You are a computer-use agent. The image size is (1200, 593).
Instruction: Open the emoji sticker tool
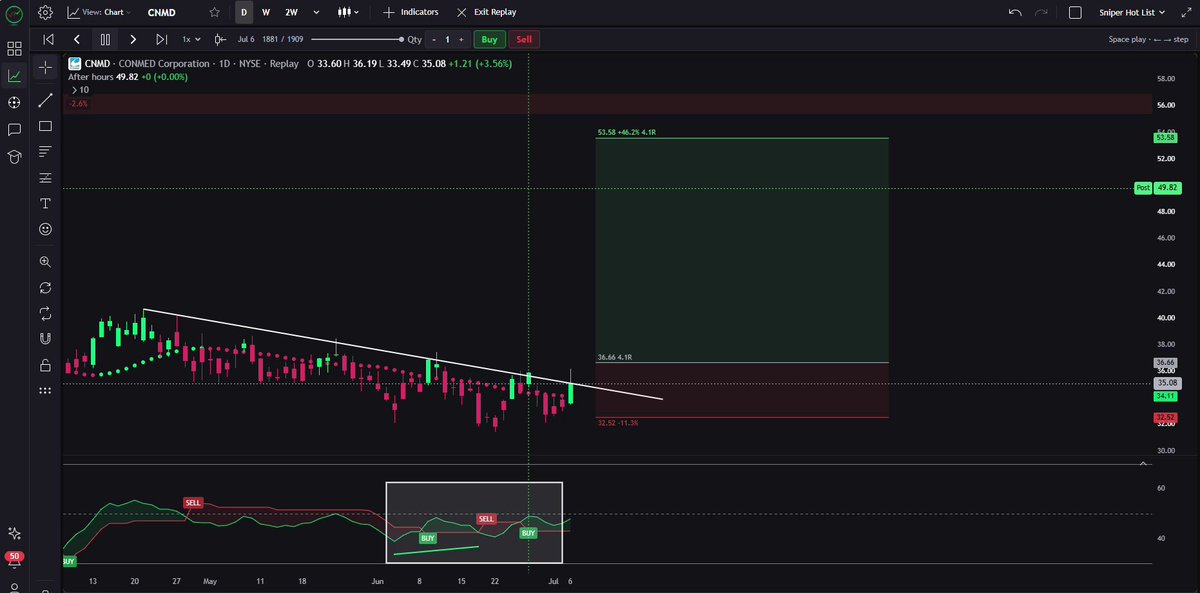45,229
